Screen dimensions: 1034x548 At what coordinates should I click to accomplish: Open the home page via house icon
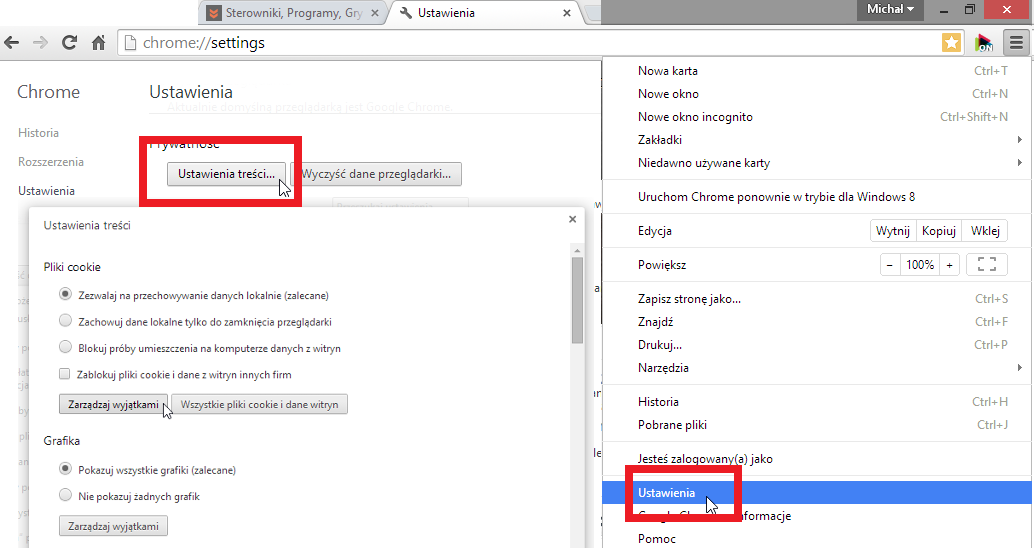pos(98,43)
